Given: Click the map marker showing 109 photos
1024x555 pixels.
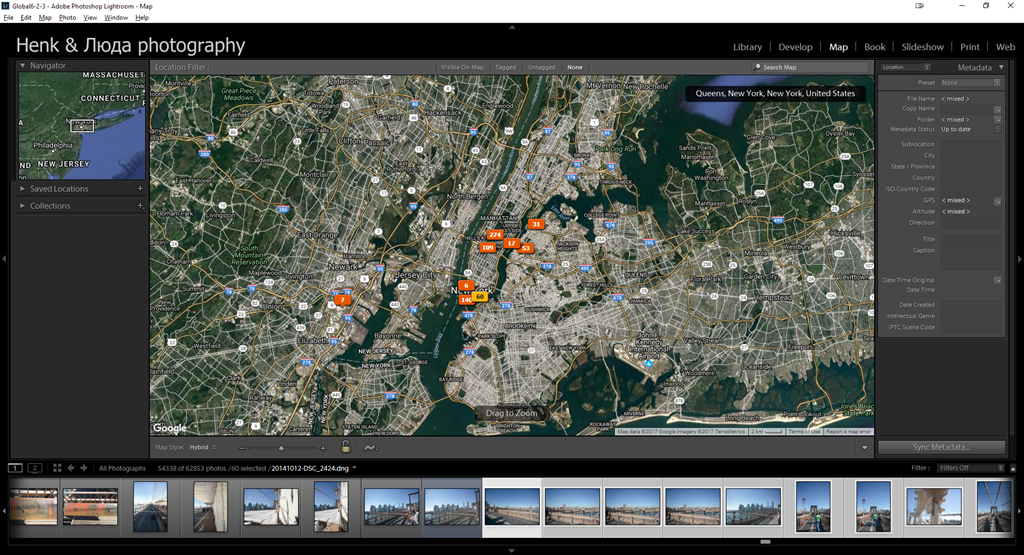Looking at the screenshot, I should point(487,247).
